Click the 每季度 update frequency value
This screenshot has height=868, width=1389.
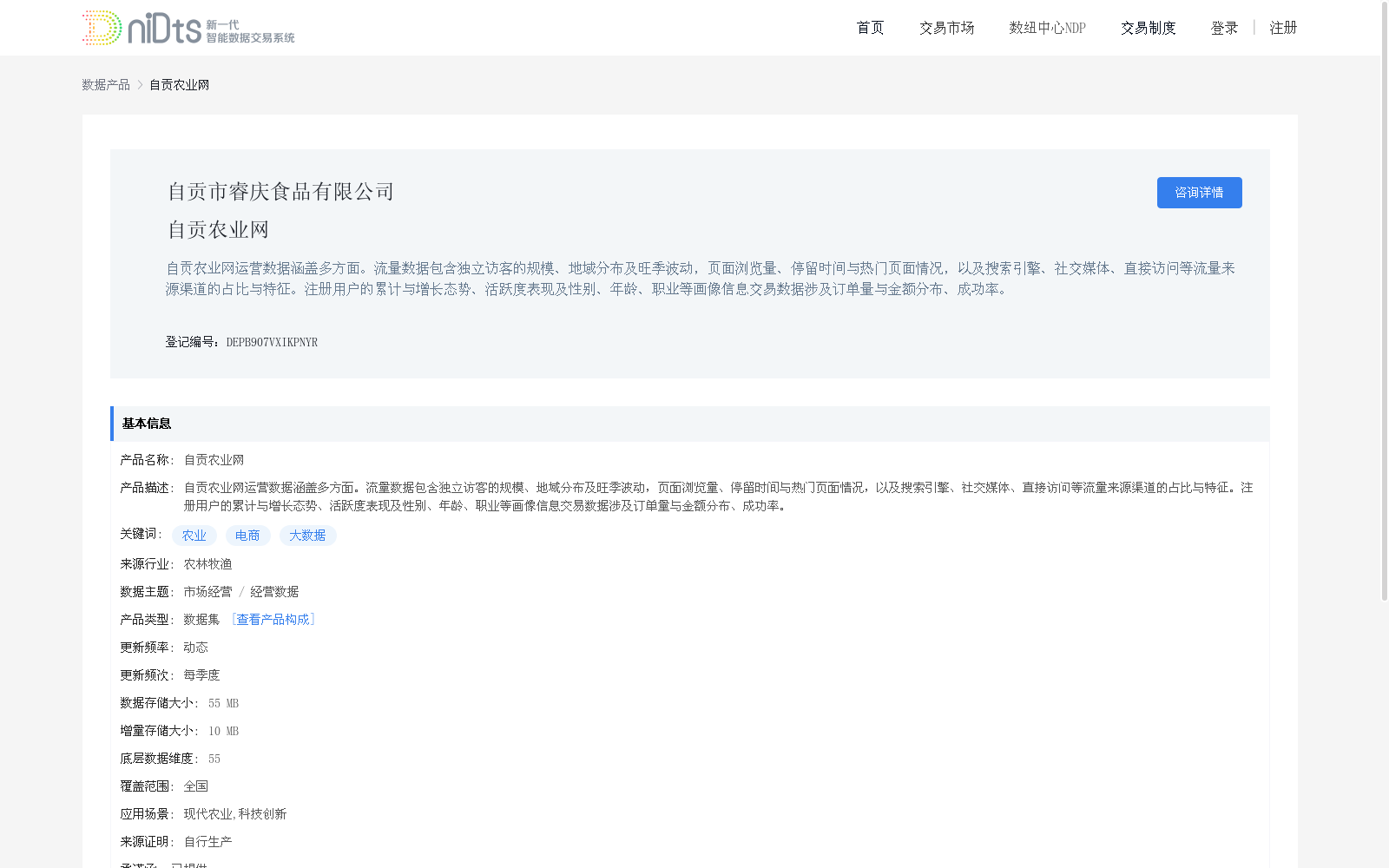tap(201, 674)
